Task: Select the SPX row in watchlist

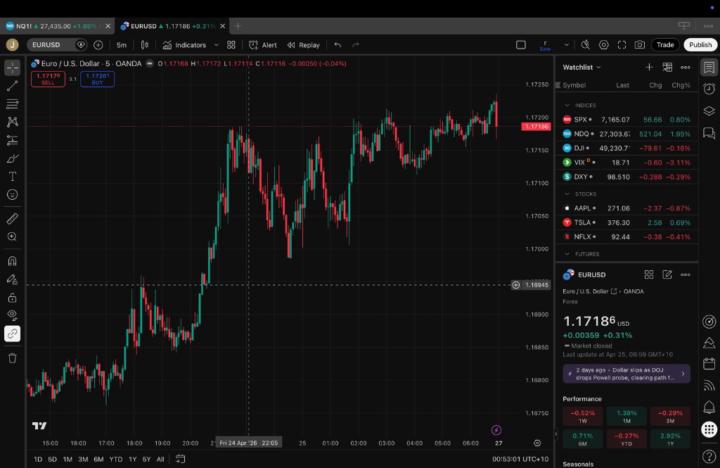Action: [627, 119]
